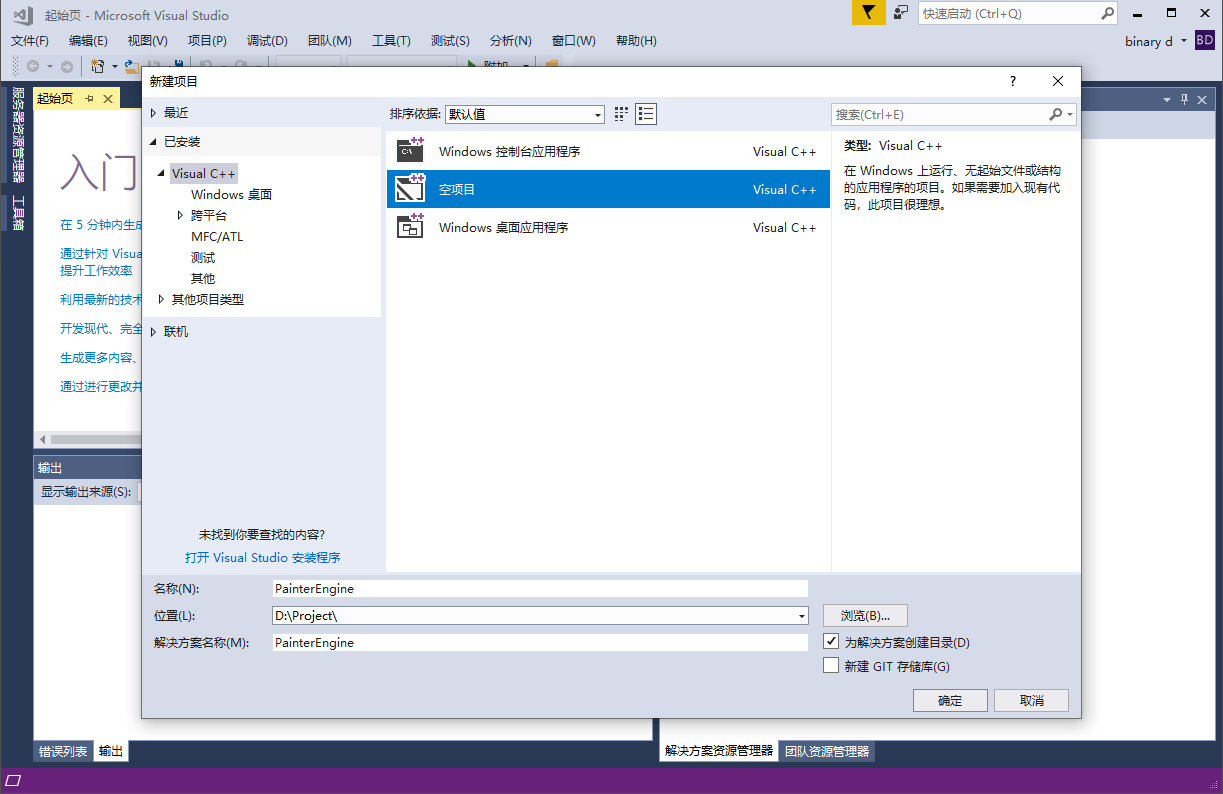
Task: Click the template search magnifier icon
Action: coord(1055,114)
